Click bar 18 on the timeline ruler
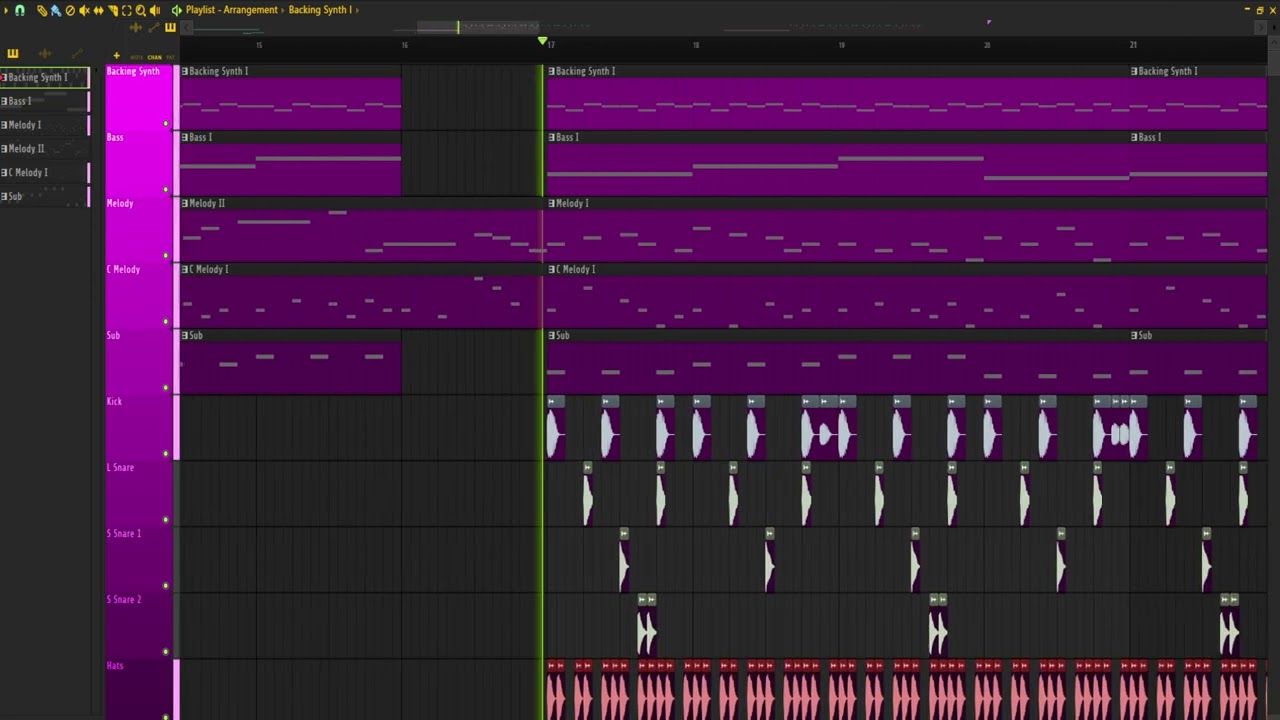1280x720 pixels. click(696, 45)
